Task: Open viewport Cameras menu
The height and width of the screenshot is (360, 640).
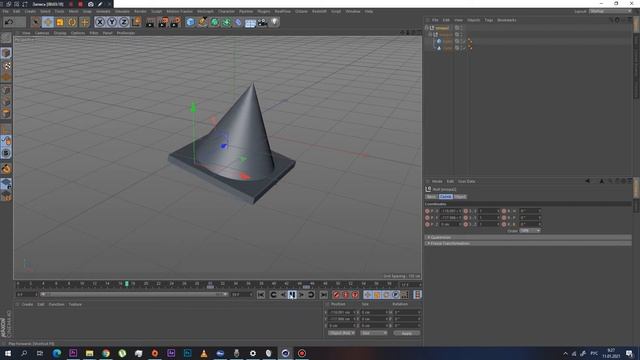Action: [42, 33]
